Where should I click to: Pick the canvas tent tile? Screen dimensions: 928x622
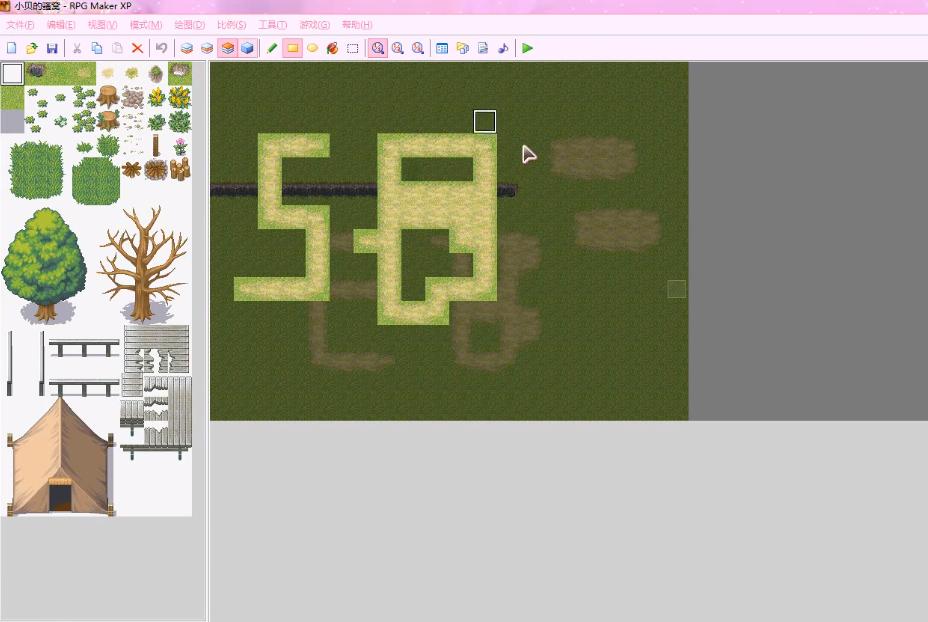60,457
